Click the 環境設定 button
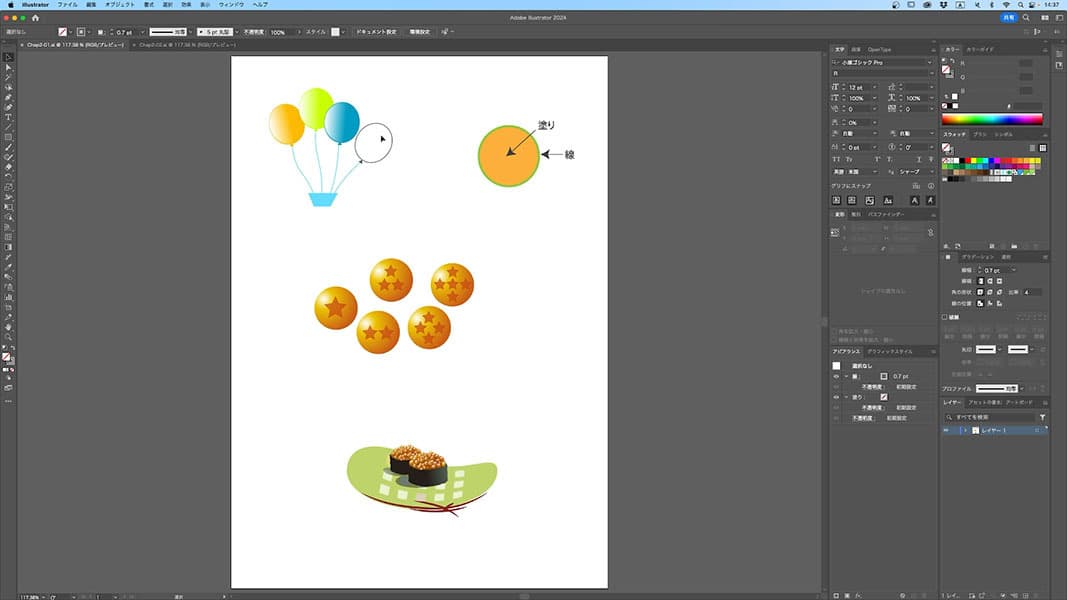The image size is (1067, 600). coord(418,32)
